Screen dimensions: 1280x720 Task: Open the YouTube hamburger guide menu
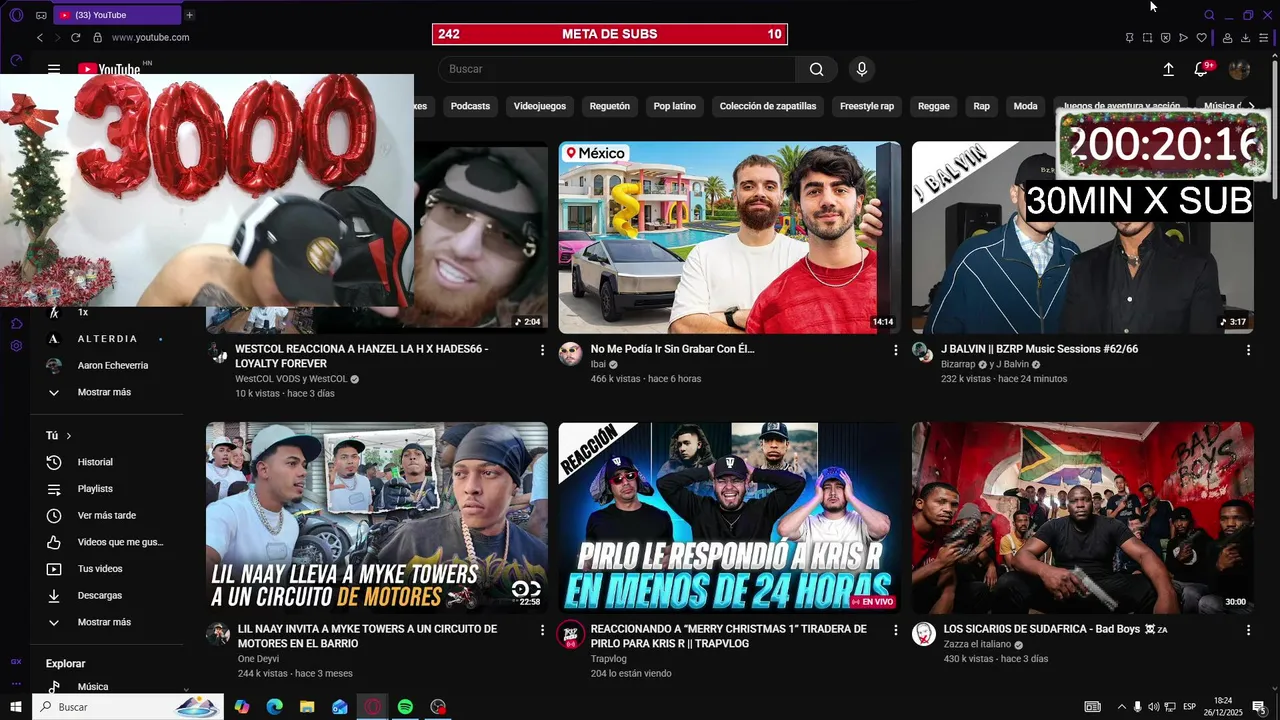[x=54, y=69]
